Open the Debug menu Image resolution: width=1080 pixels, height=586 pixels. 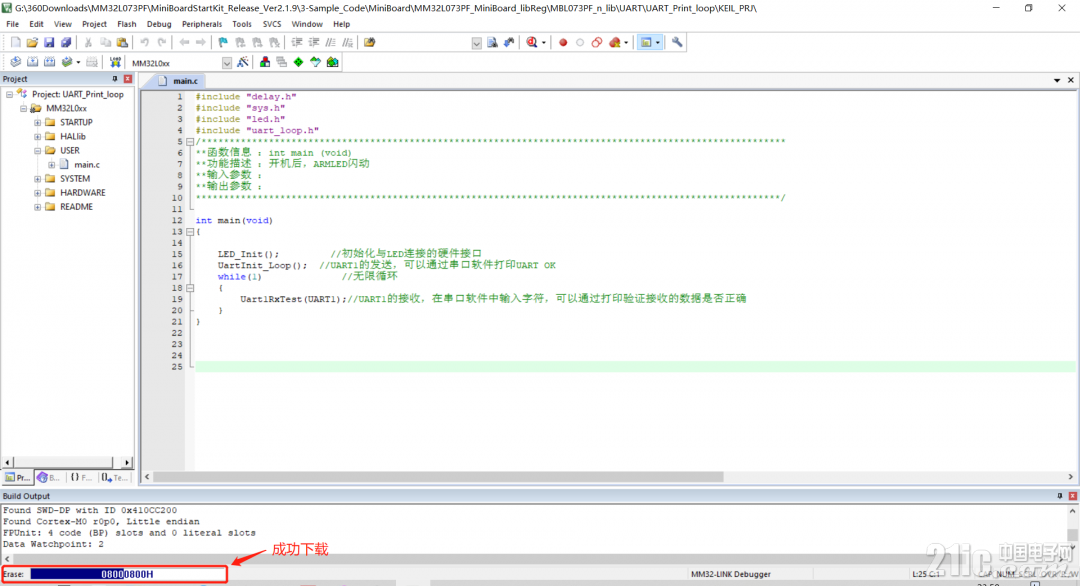coord(159,24)
